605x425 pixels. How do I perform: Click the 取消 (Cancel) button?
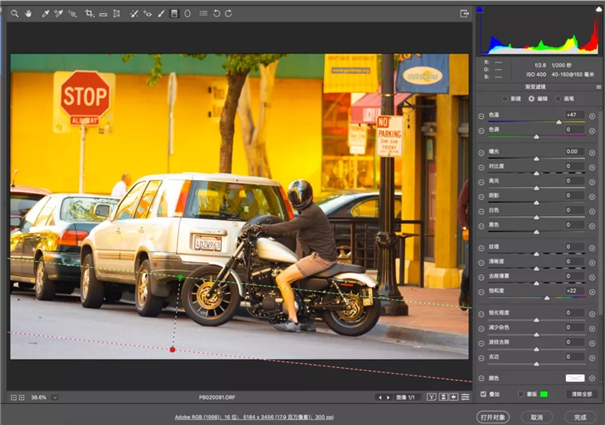point(538,415)
